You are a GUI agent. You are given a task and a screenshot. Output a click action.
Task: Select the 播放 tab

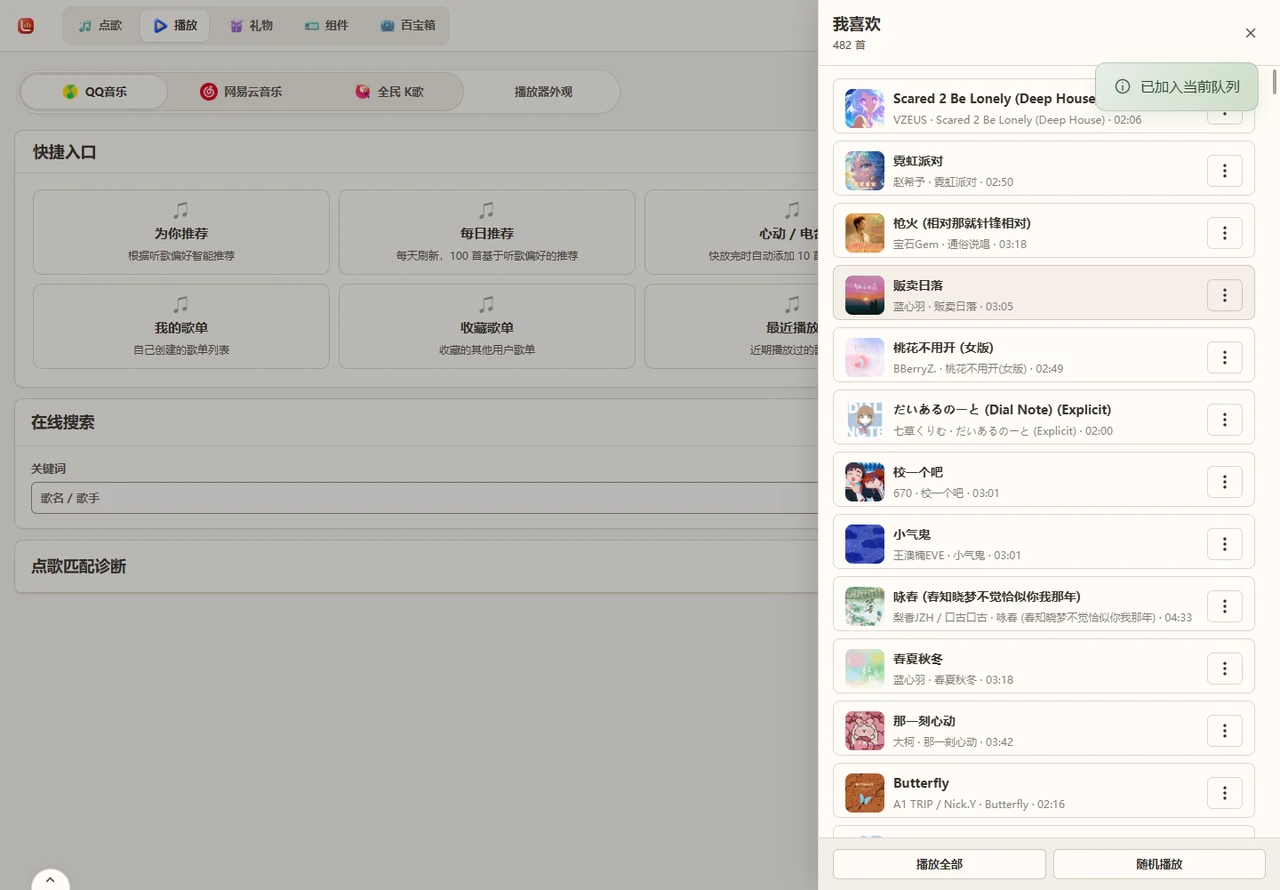[175, 25]
